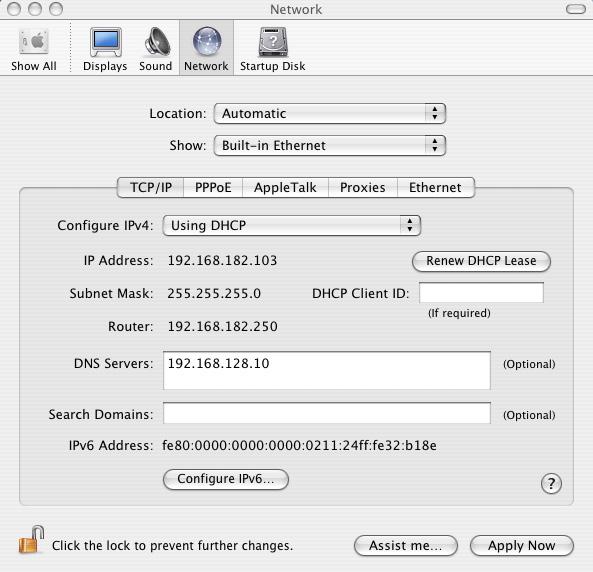Open the Displays preference pane

click(105, 49)
